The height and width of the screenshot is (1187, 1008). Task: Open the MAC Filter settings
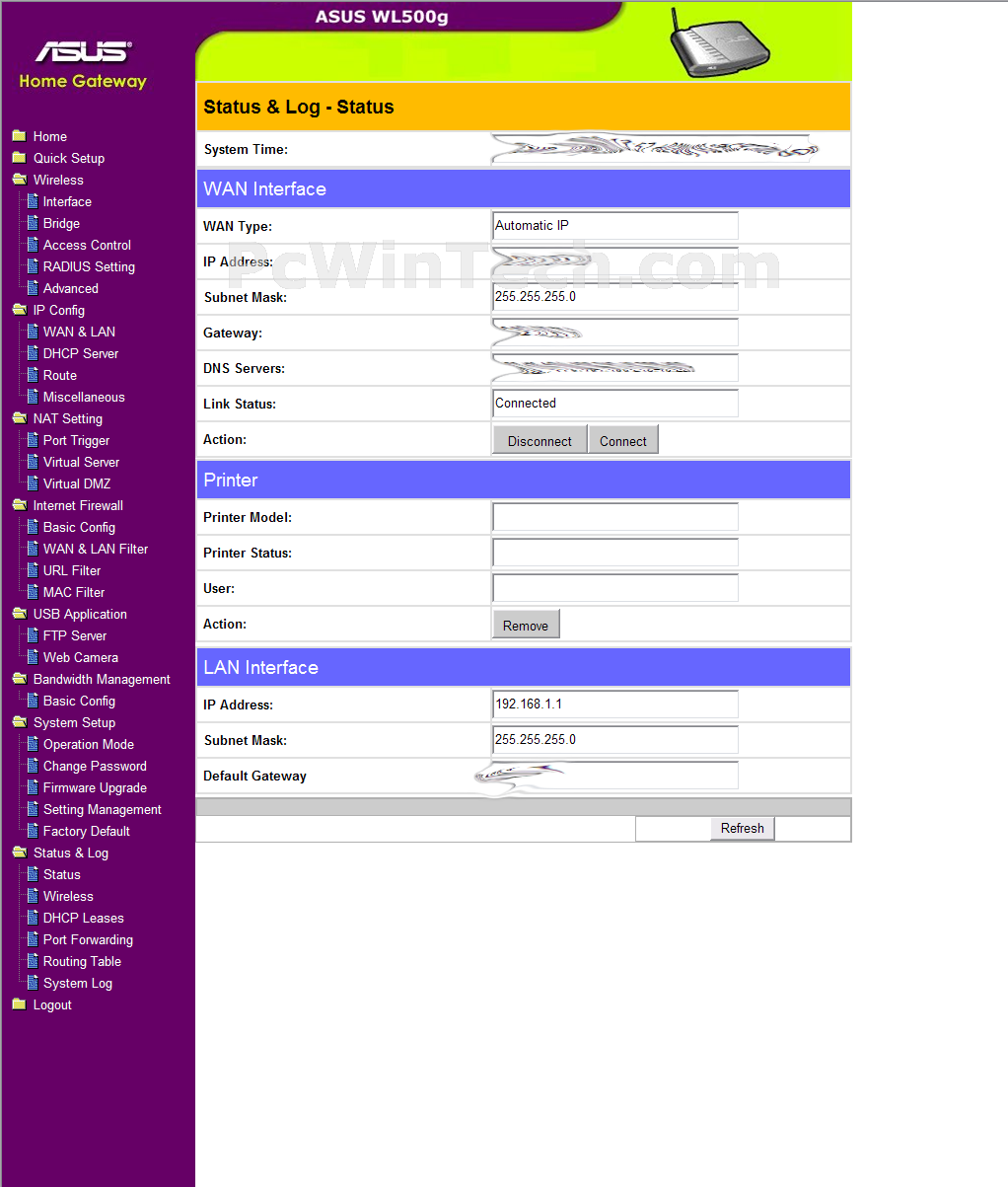click(74, 592)
